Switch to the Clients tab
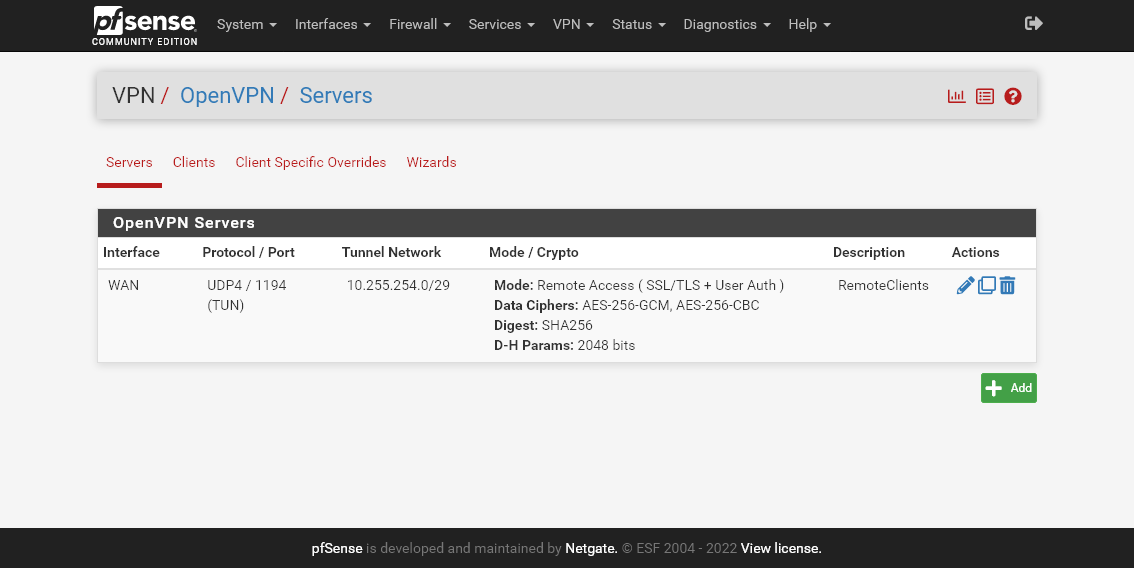The image size is (1134, 568). click(194, 162)
